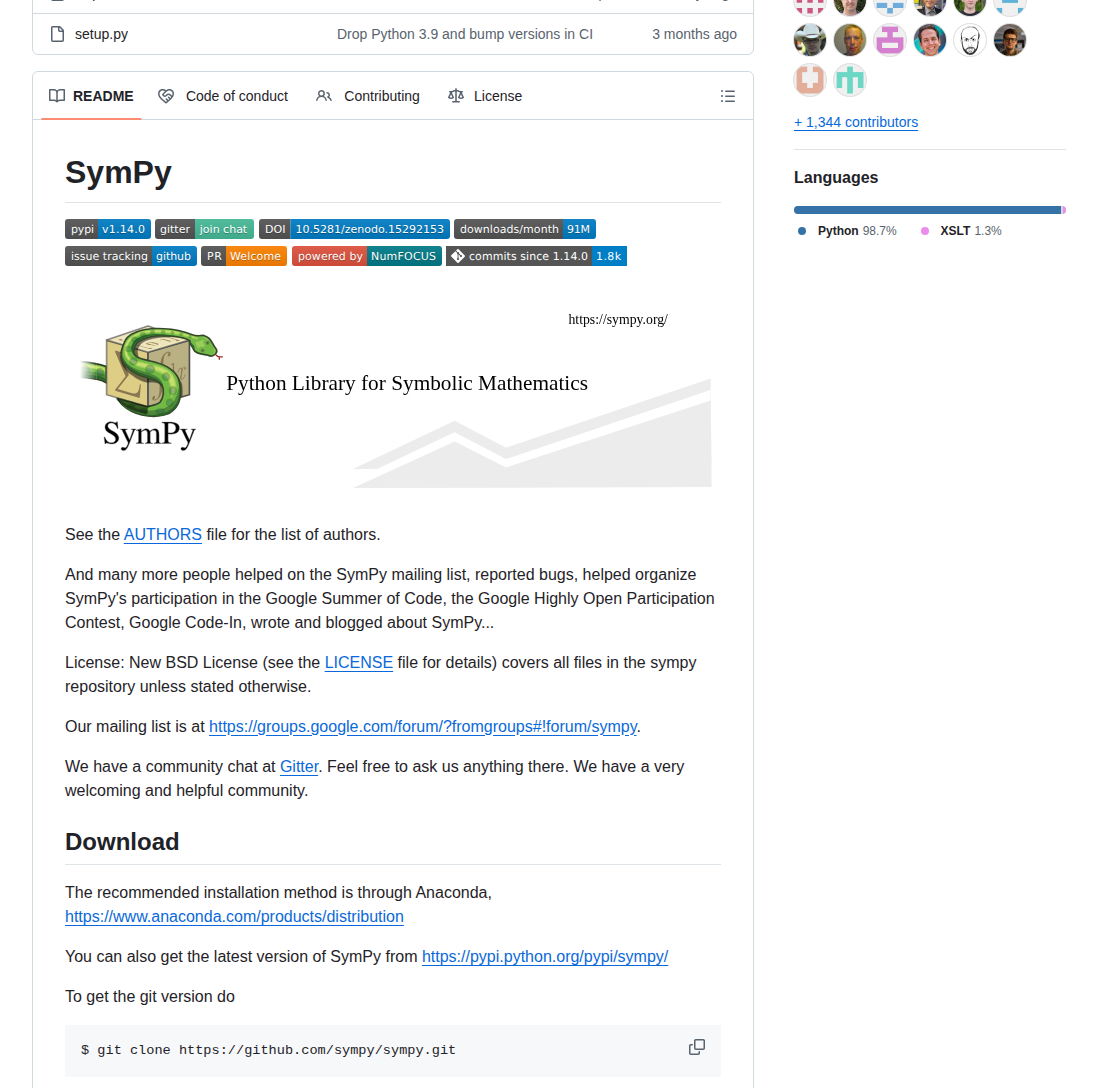Show all 1,344 contributors
The height and width of the screenshot is (1088, 1098).
pyautogui.click(x=855, y=122)
